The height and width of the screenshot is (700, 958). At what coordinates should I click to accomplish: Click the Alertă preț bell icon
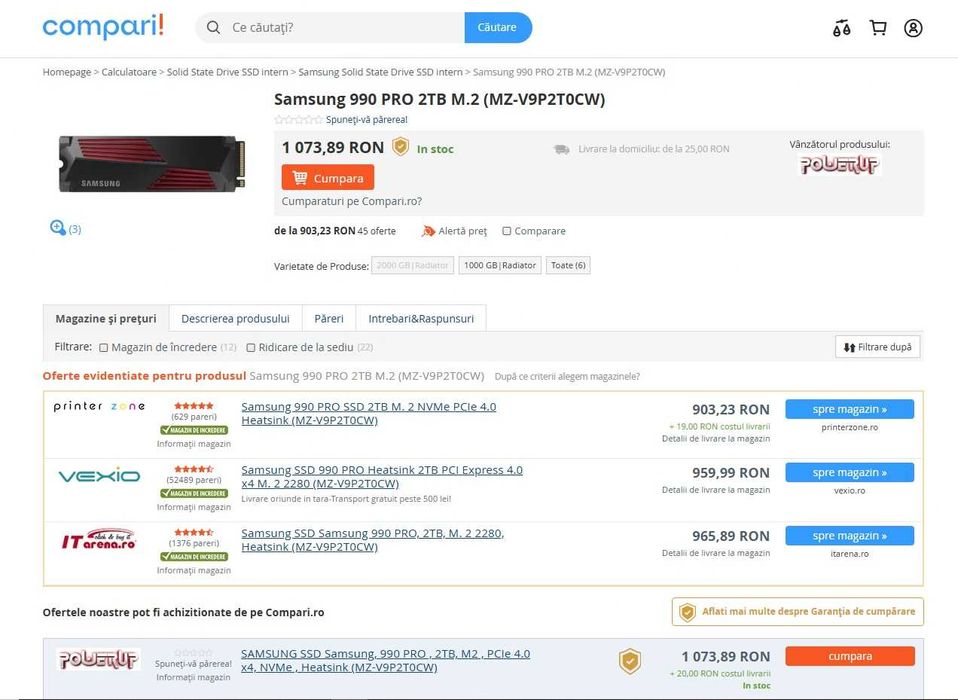pyautogui.click(x=428, y=231)
